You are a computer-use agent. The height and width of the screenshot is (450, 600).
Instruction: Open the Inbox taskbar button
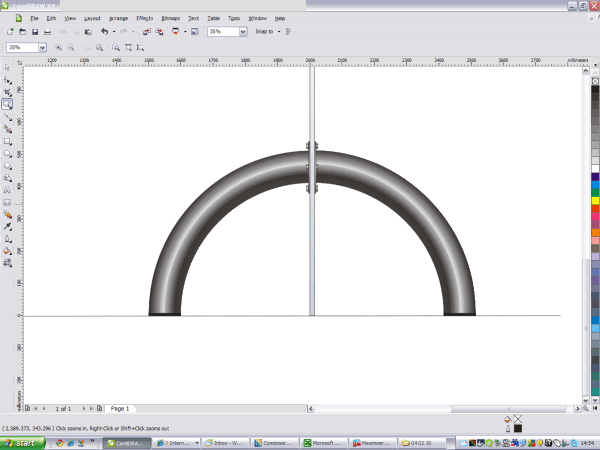[228, 442]
